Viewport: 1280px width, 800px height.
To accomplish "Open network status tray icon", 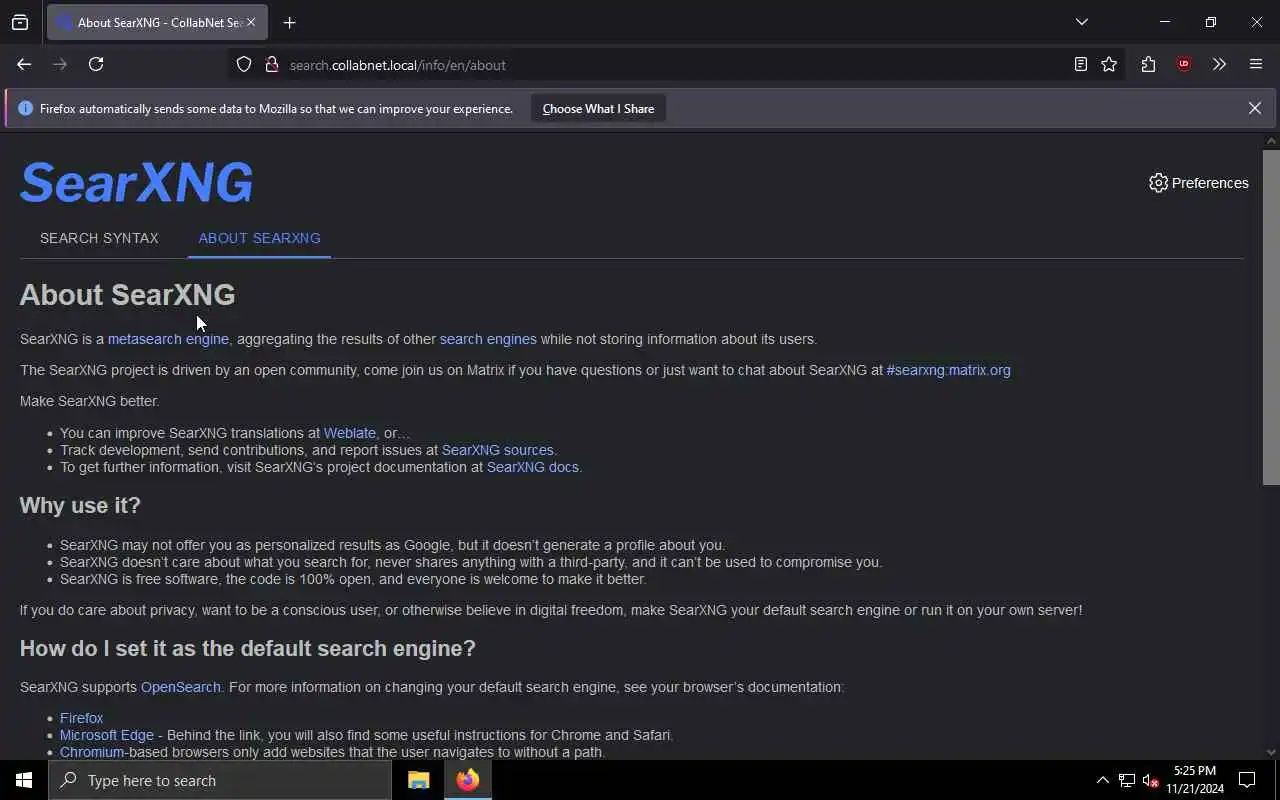I will (1126, 780).
